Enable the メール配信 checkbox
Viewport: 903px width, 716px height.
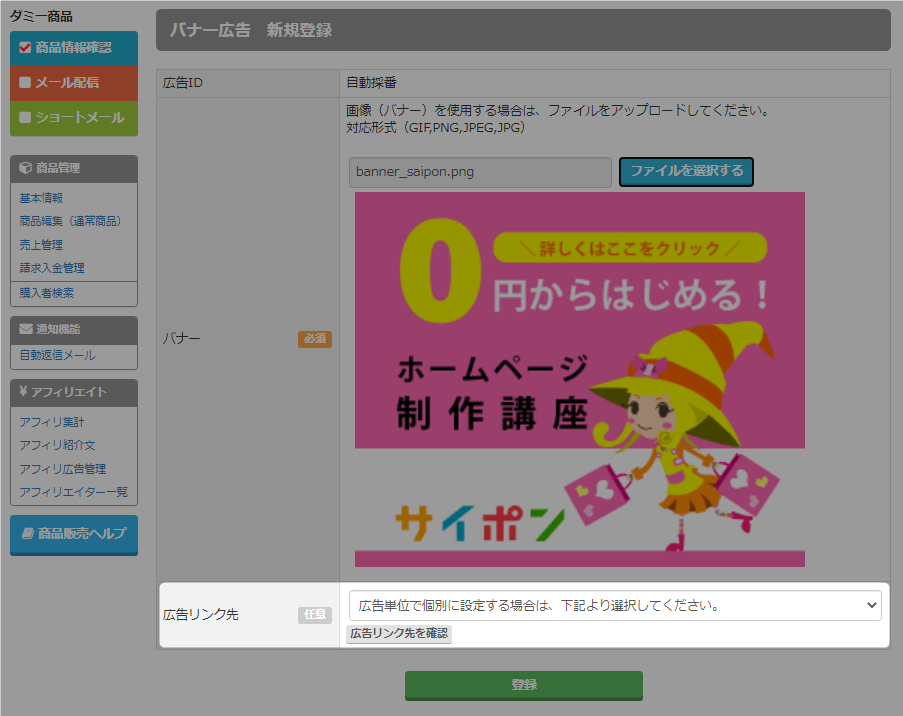click(x=25, y=83)
